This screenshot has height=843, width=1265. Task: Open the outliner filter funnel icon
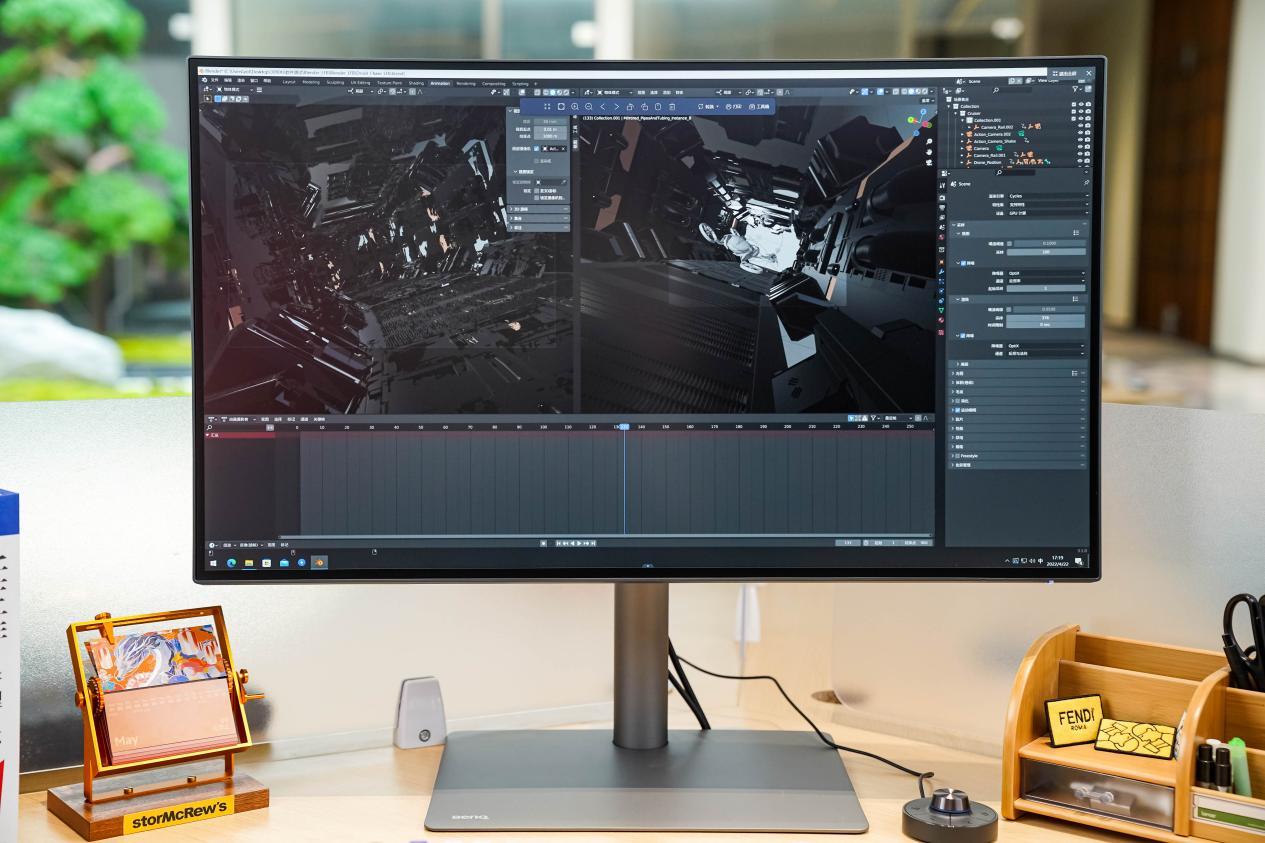(1075, 89)
